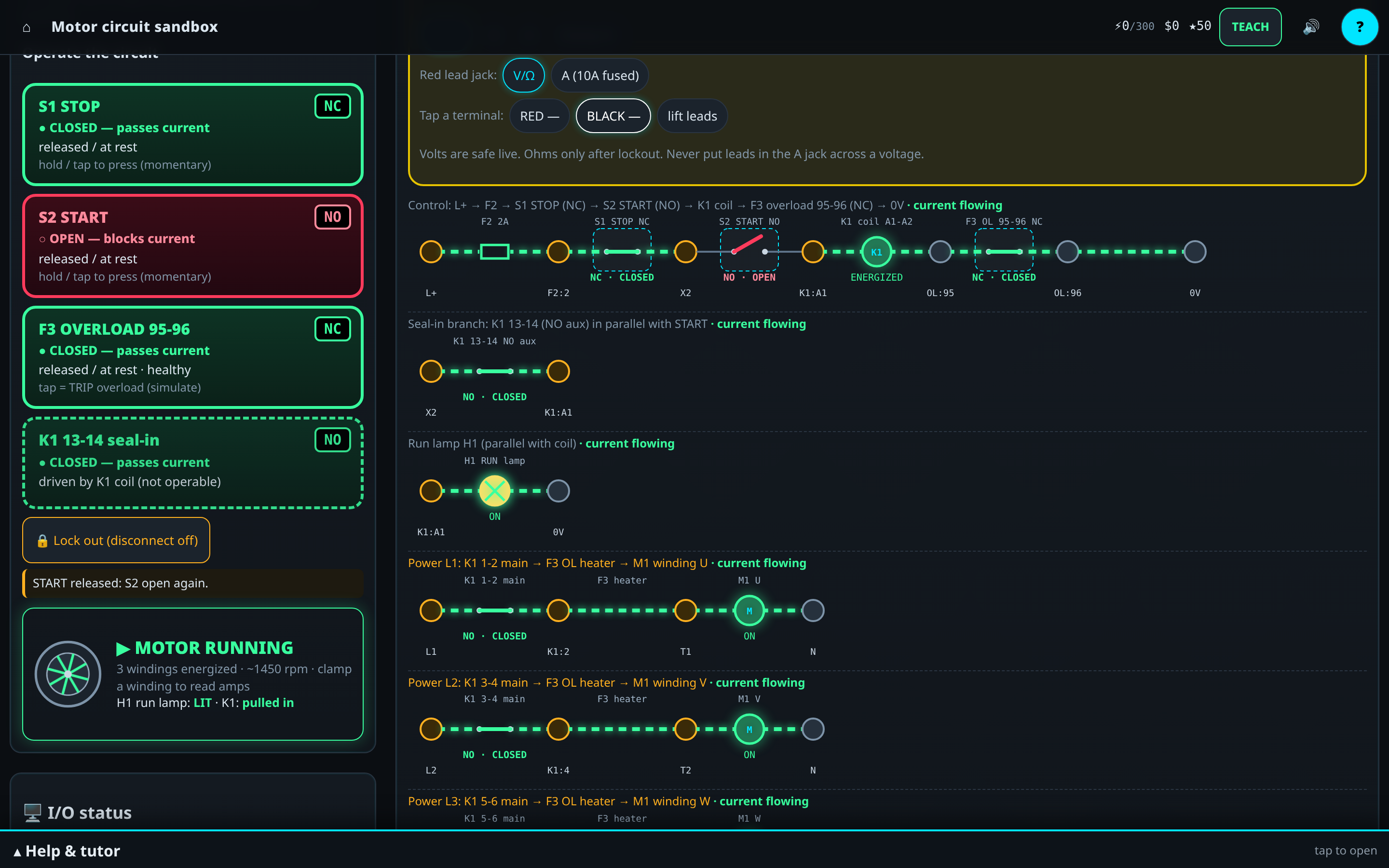Tap the F2 2A fuse symbol
The image size is (1389, 868).
494,251
